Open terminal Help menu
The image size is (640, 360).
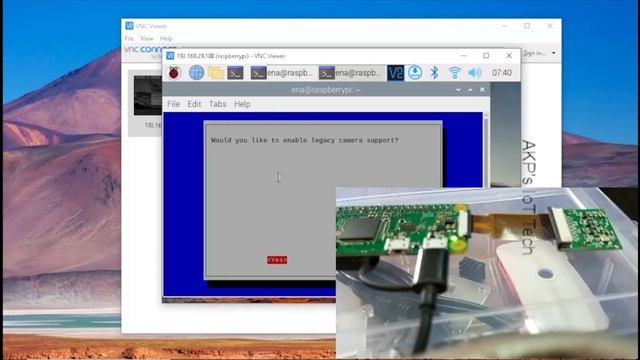(242, 104)
